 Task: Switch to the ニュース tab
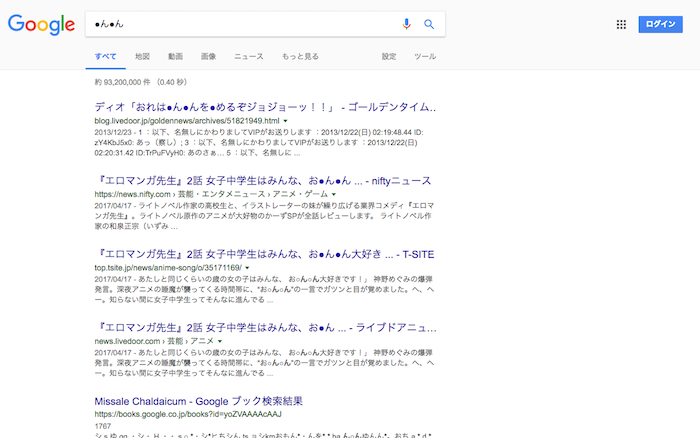[x=249, y=57]
